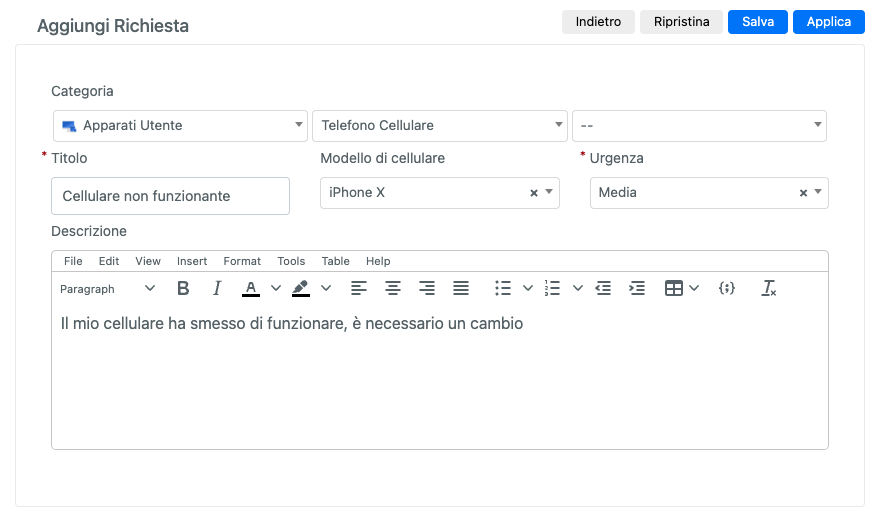Save the request with Salva
The image size is (885, 520).
pos(757,22)
